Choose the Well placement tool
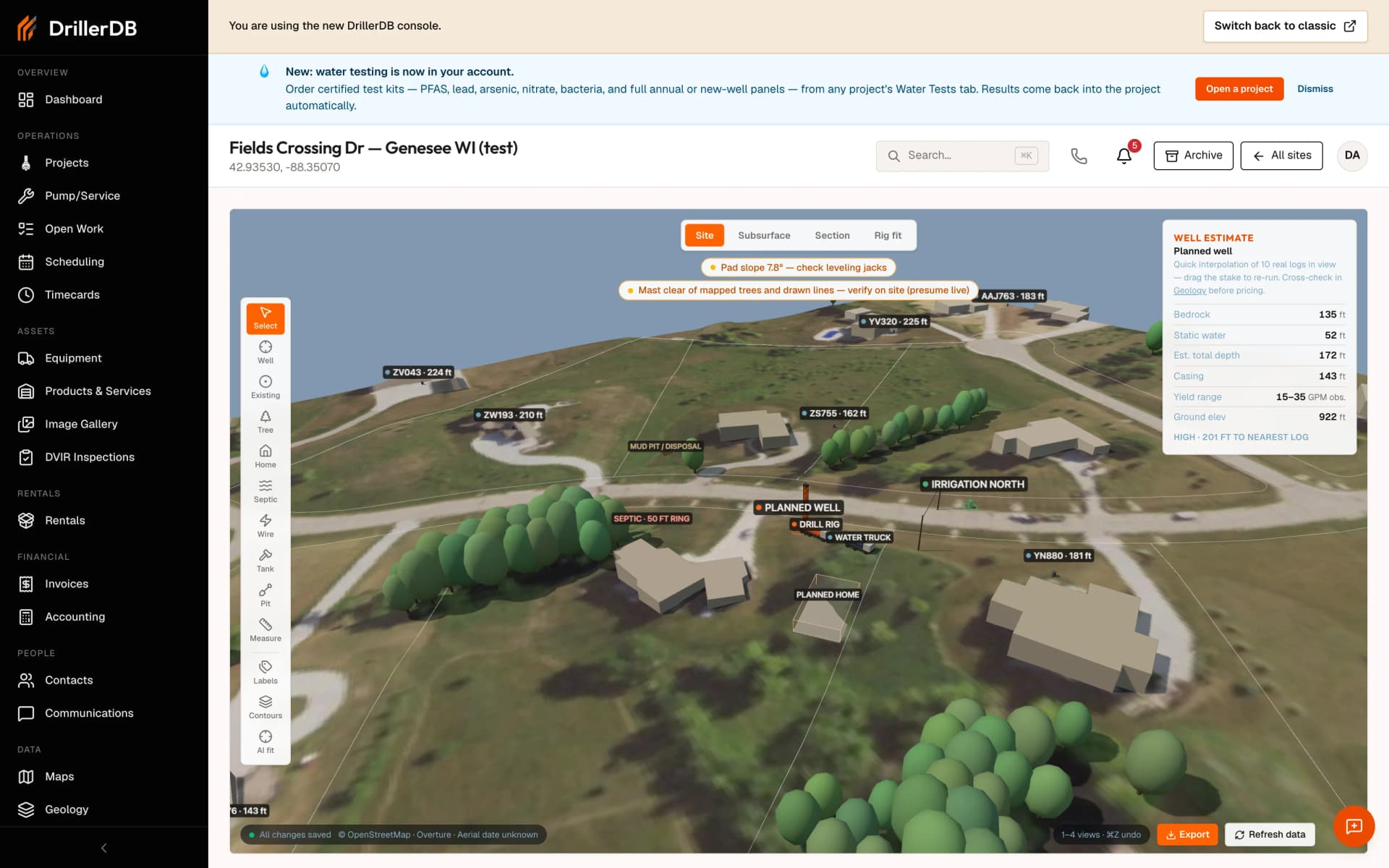 [266, 352]
